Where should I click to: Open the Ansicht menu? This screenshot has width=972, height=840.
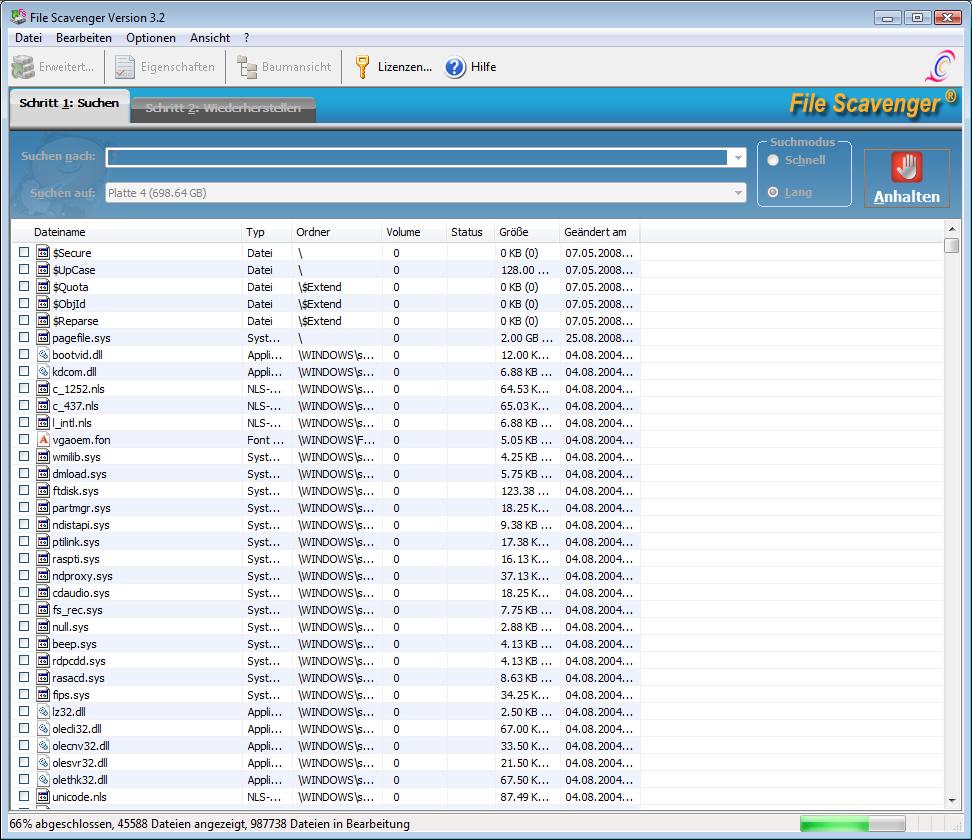tap(210, 38)
